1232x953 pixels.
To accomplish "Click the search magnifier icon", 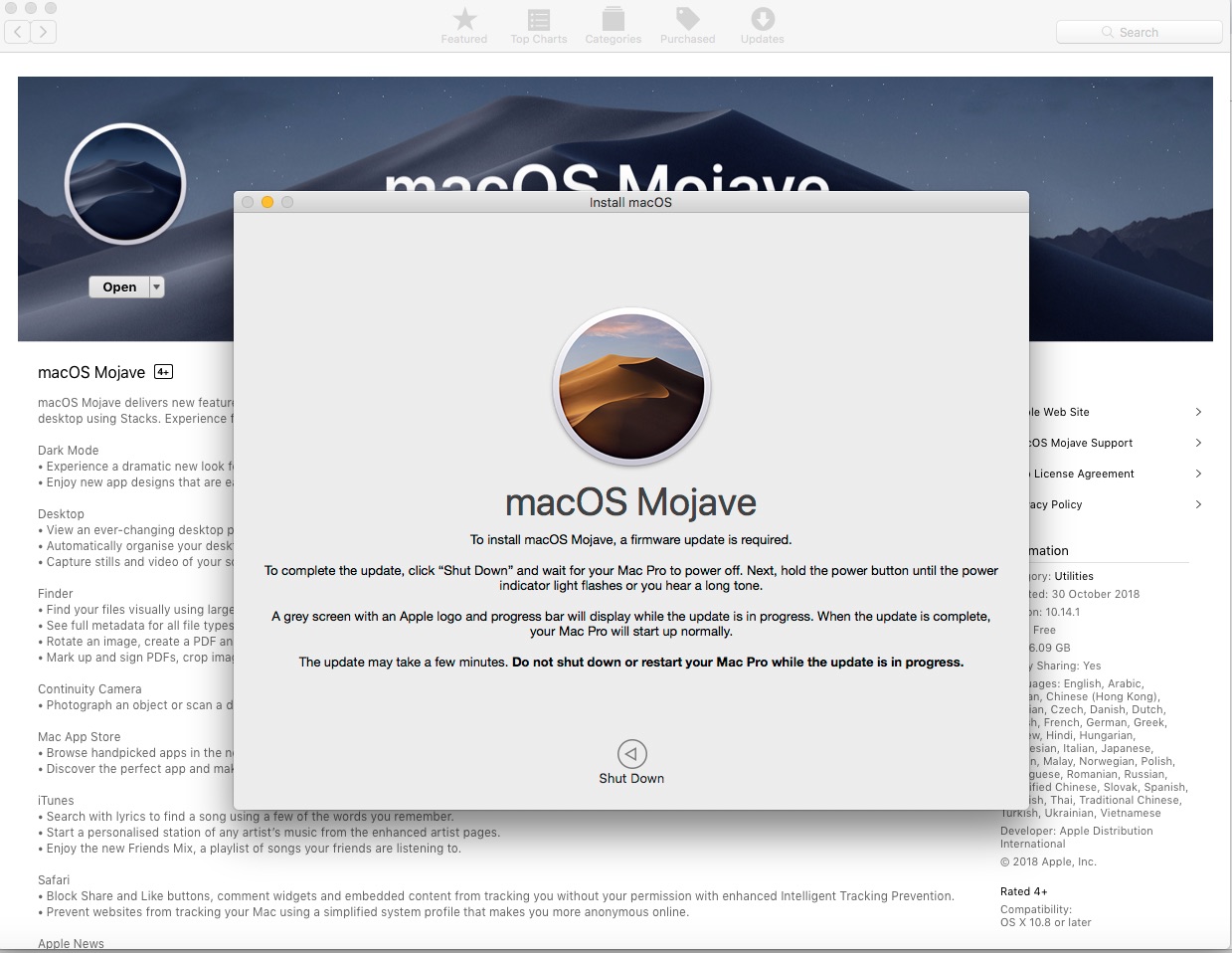I will coord(1108,32).
